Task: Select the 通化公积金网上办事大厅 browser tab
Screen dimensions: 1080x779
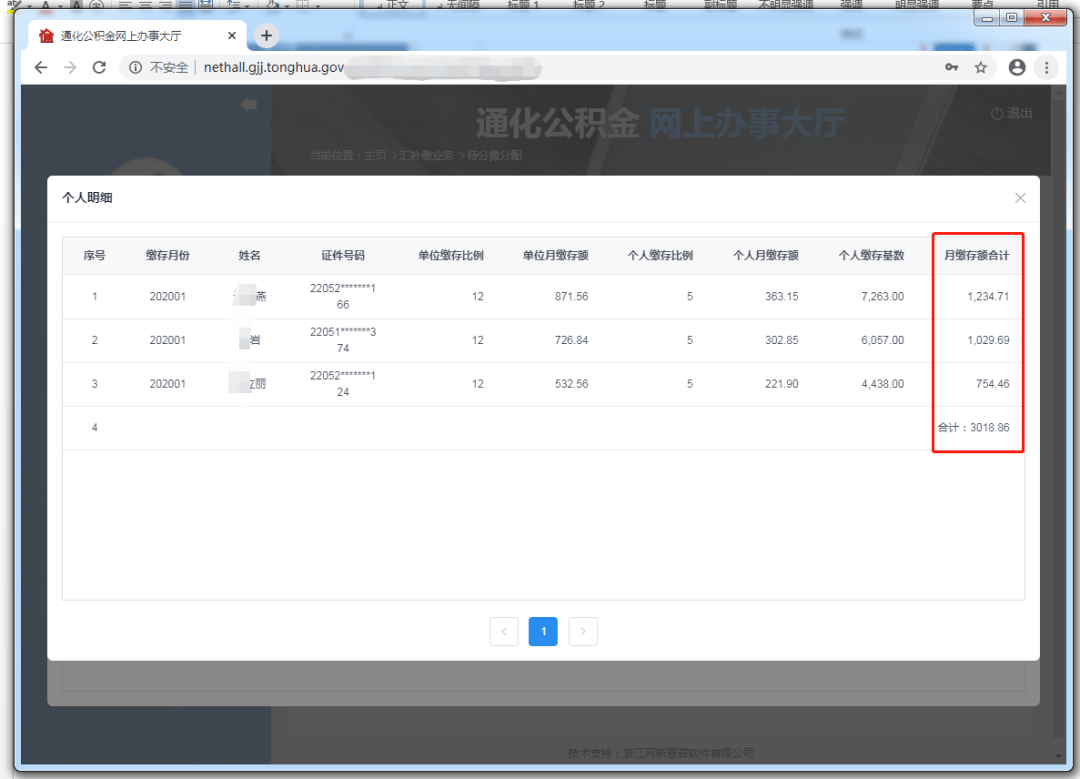Action: coord(138,36)
